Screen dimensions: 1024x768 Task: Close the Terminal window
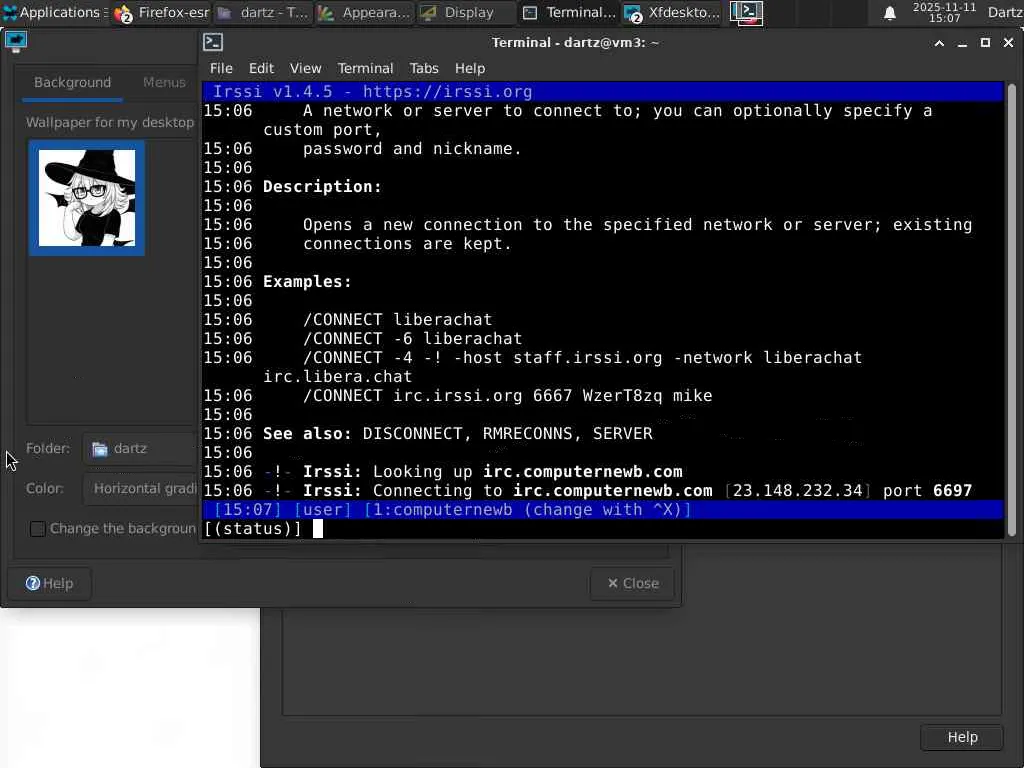[1008, 43]
